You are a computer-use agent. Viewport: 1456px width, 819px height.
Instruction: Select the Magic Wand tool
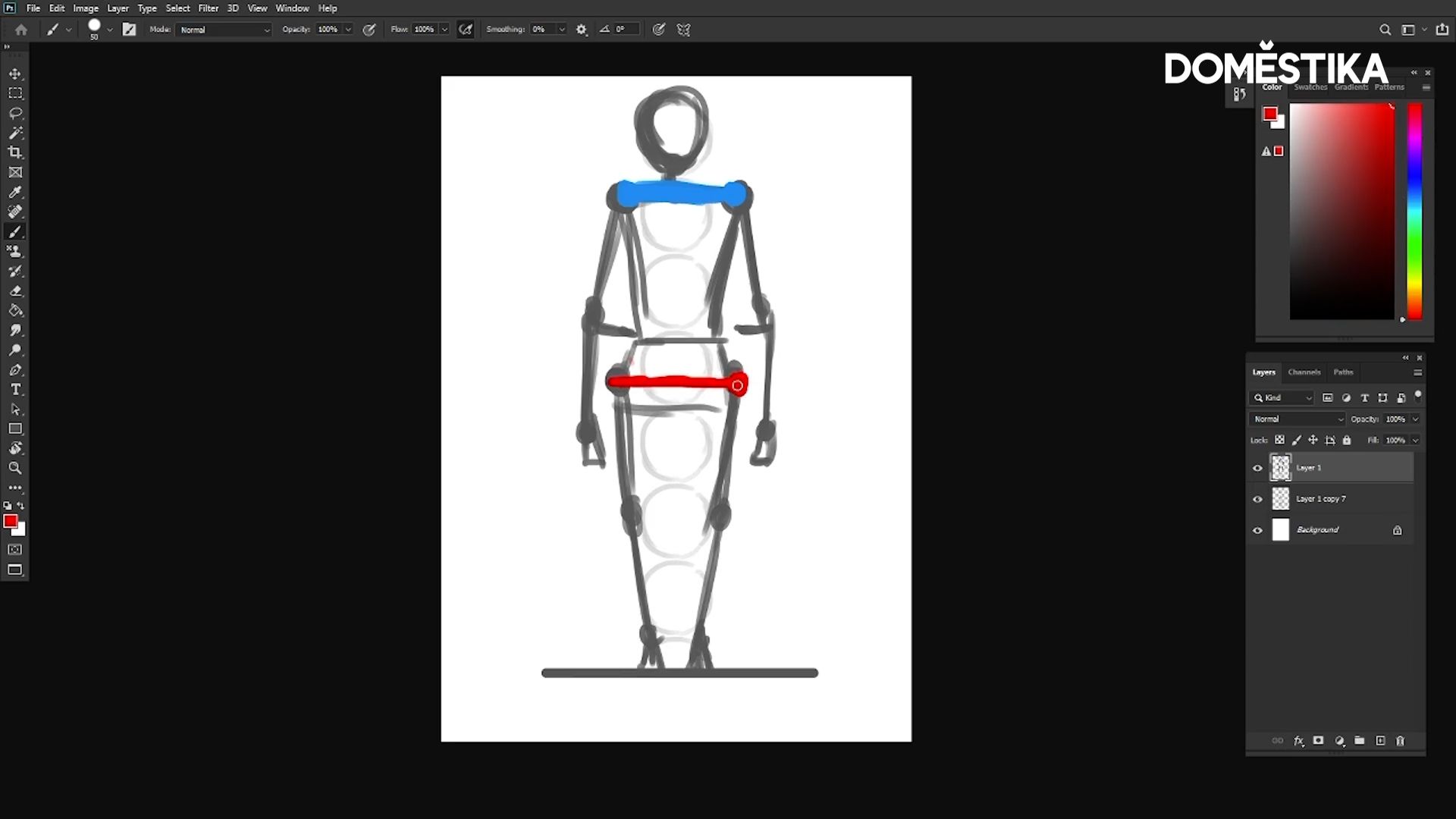click(x=15, y=133)
